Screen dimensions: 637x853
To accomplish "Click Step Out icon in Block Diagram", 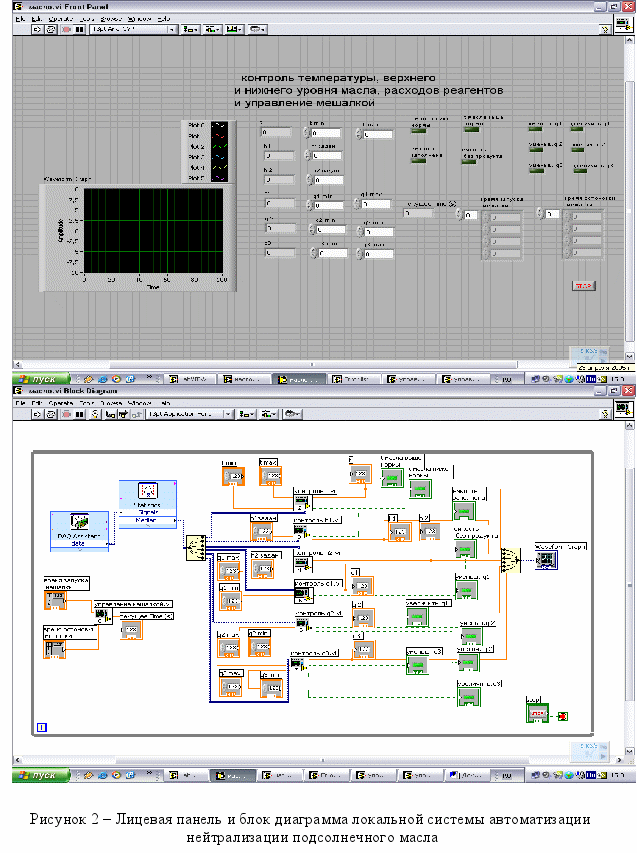I will (136, 415).
